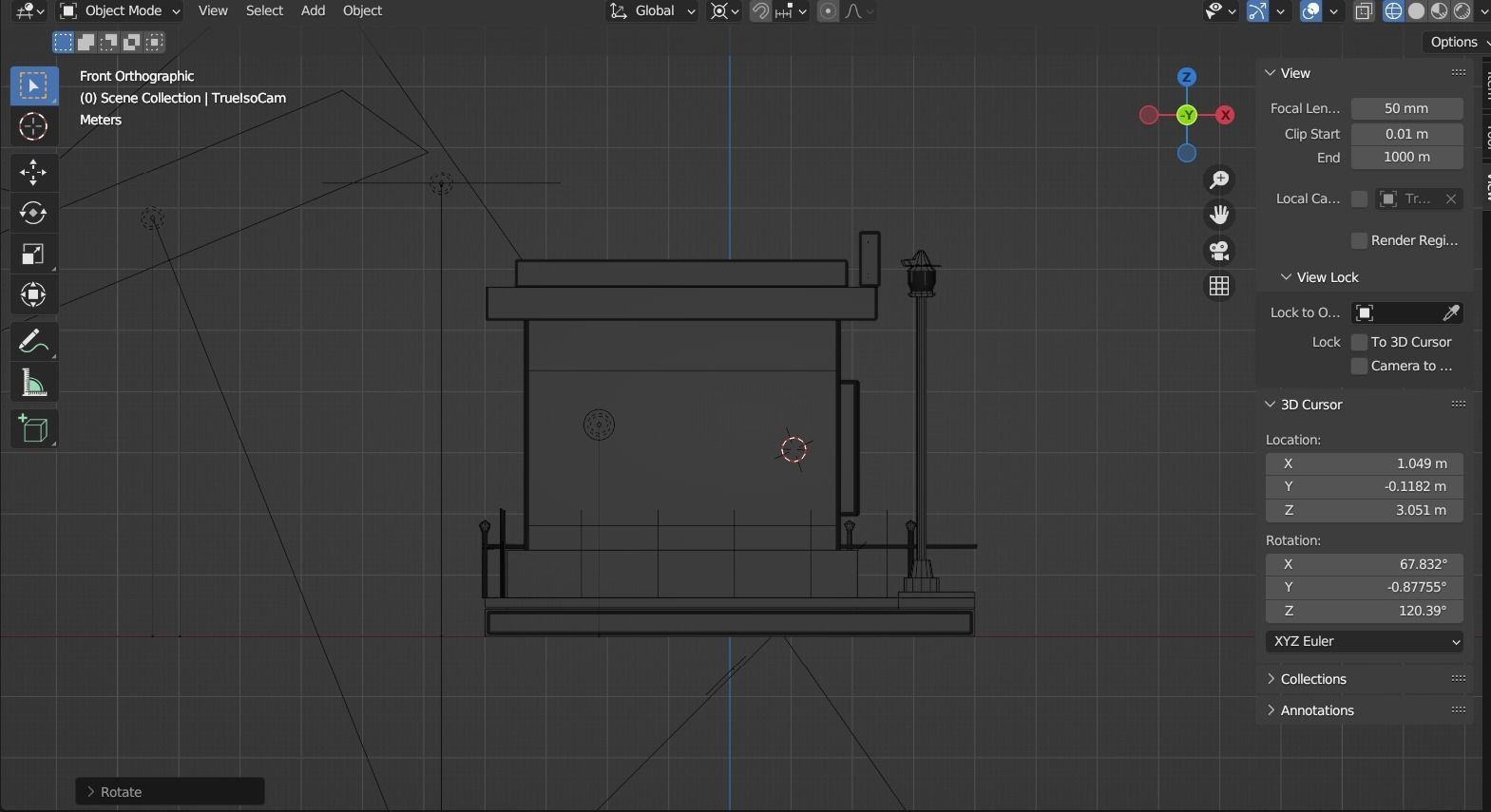
Task: Click the Focal Length 50 mm field
Action: pyautogui.click(x=1406, y=108)
